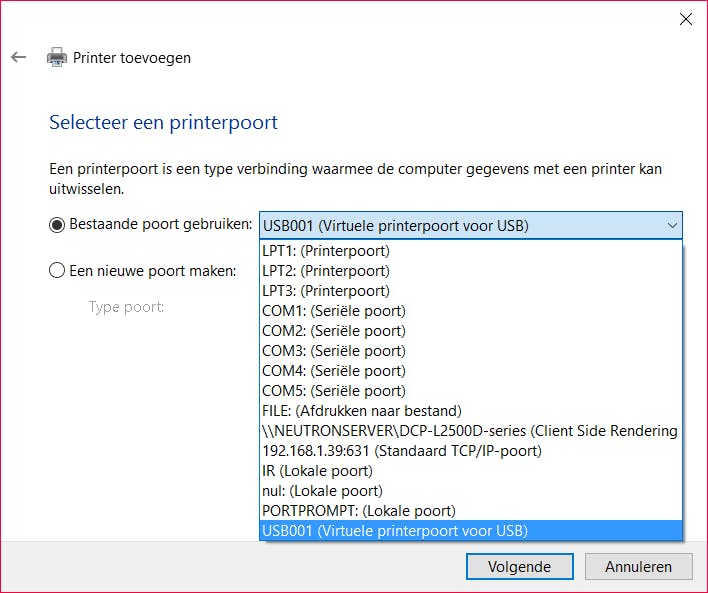Image resolution: width=708 pixels, height=593 pixels.
Task: Select IR (Lokale poort) option
Action: [x=317, y=471]
